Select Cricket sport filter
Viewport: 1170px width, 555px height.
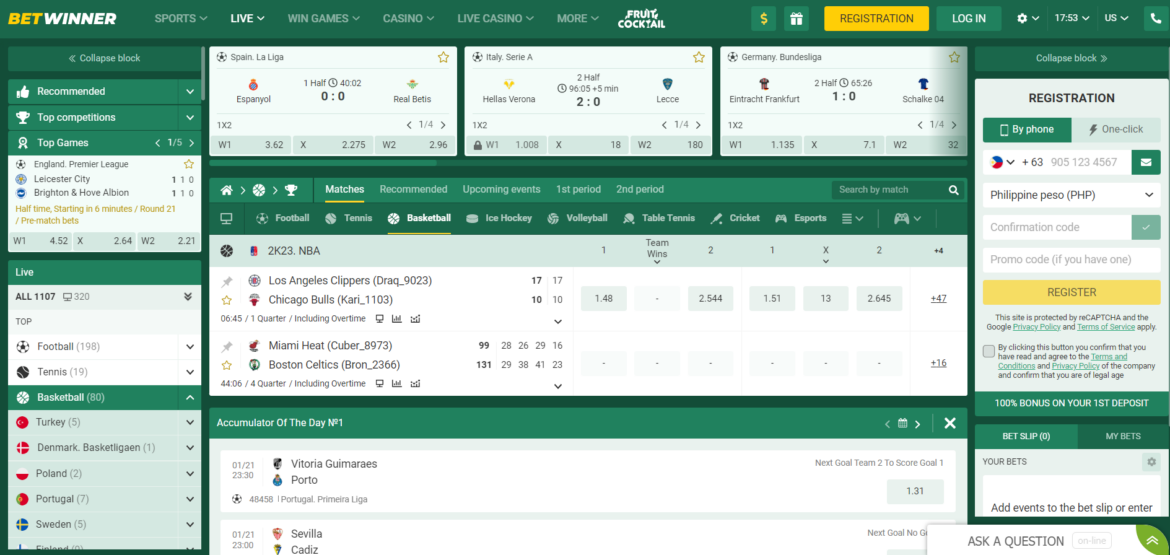[735, 219]
